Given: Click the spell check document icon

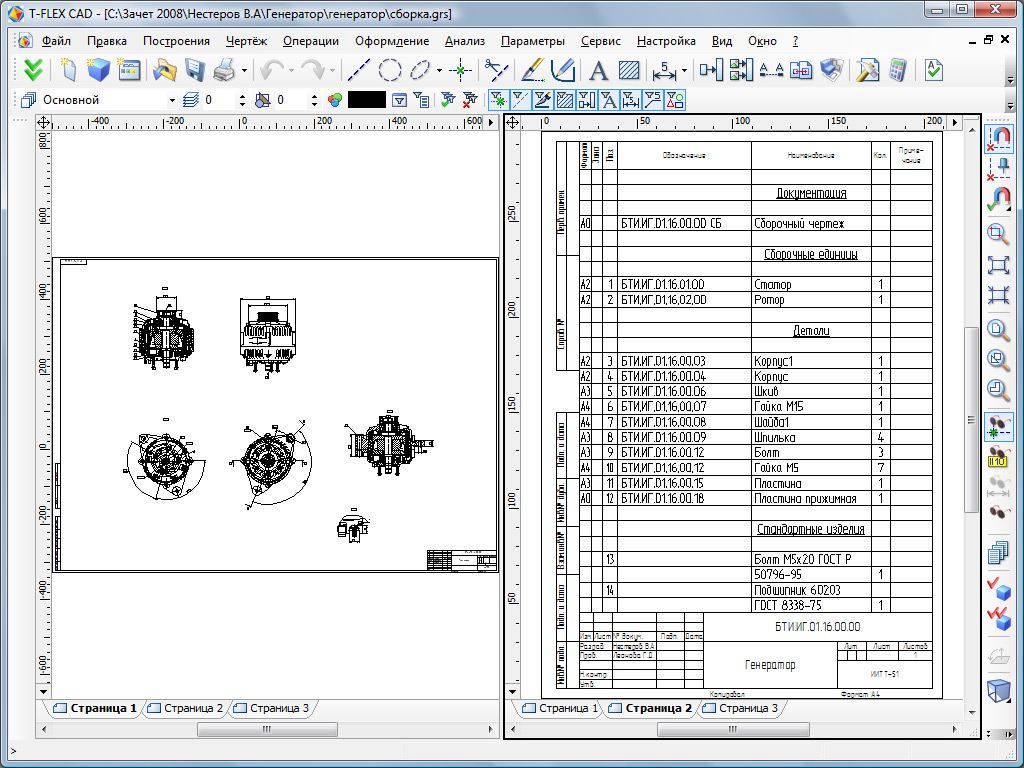Looking at the screenshot, I should click(x=934, y=70).
